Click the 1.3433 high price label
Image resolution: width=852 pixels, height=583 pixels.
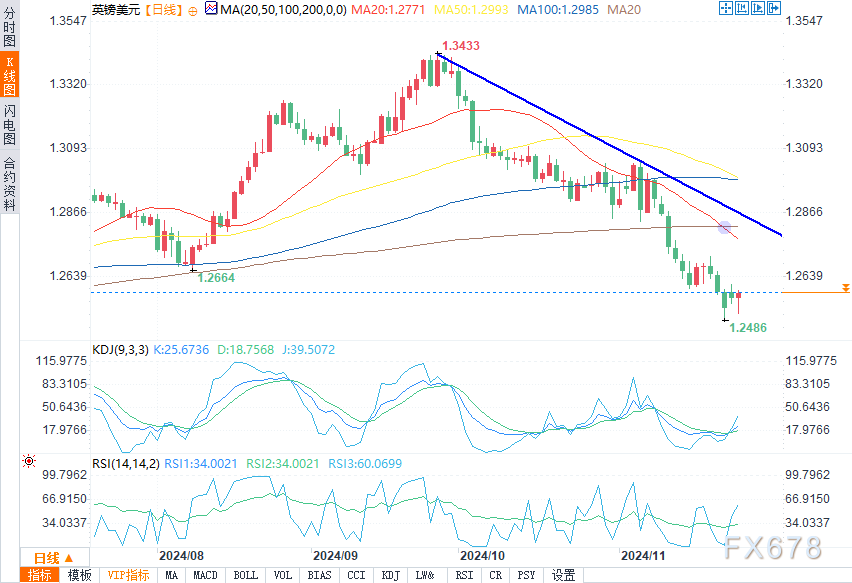[461, 46]
